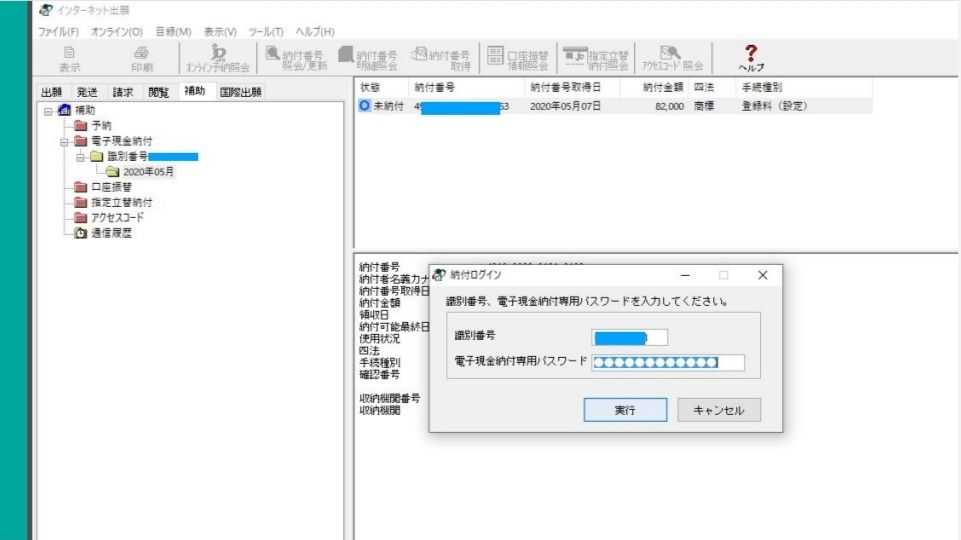Switch to the 国際出願 tab
This screenshot has width=961, height=540.
pyautogui.click(x=240, y=92)
